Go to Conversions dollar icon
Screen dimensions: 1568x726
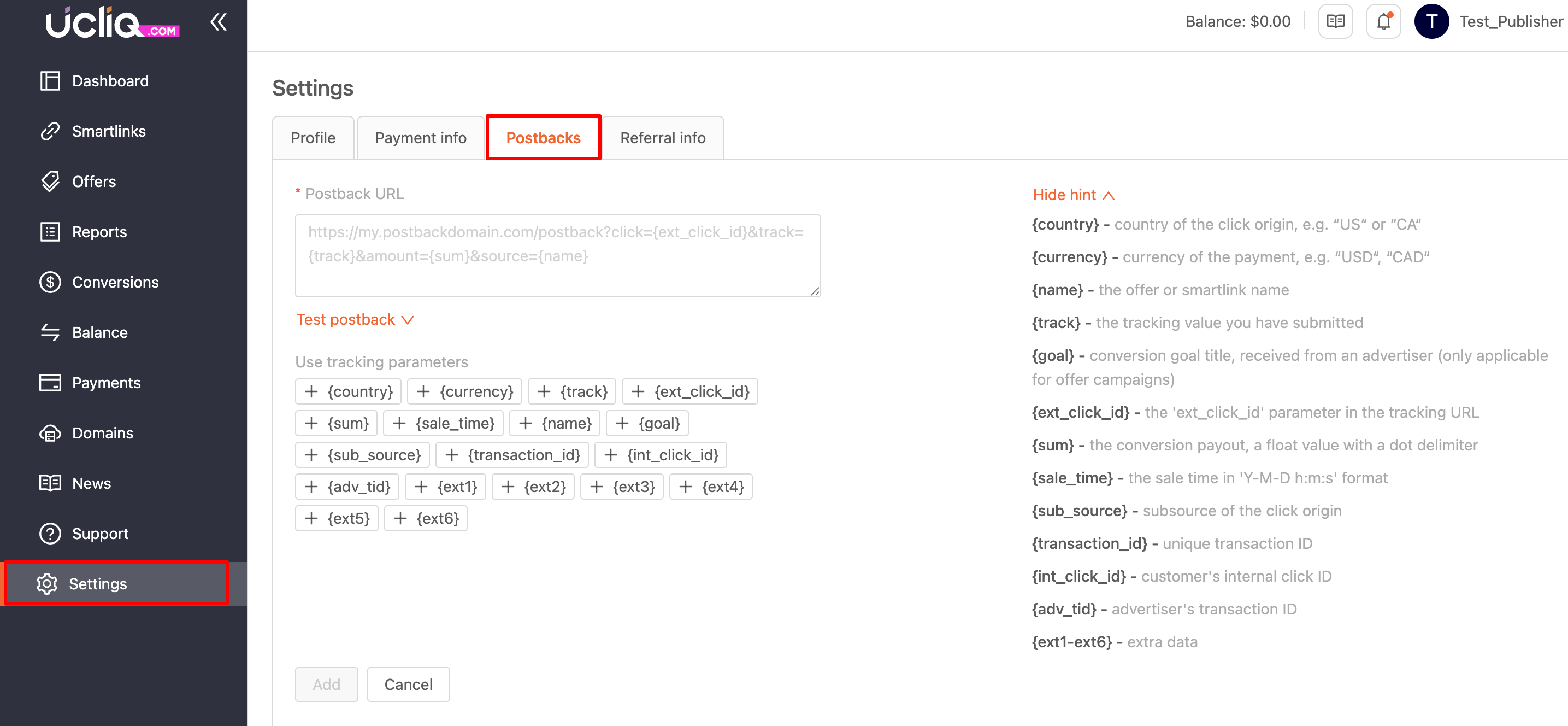pos(50,283)
